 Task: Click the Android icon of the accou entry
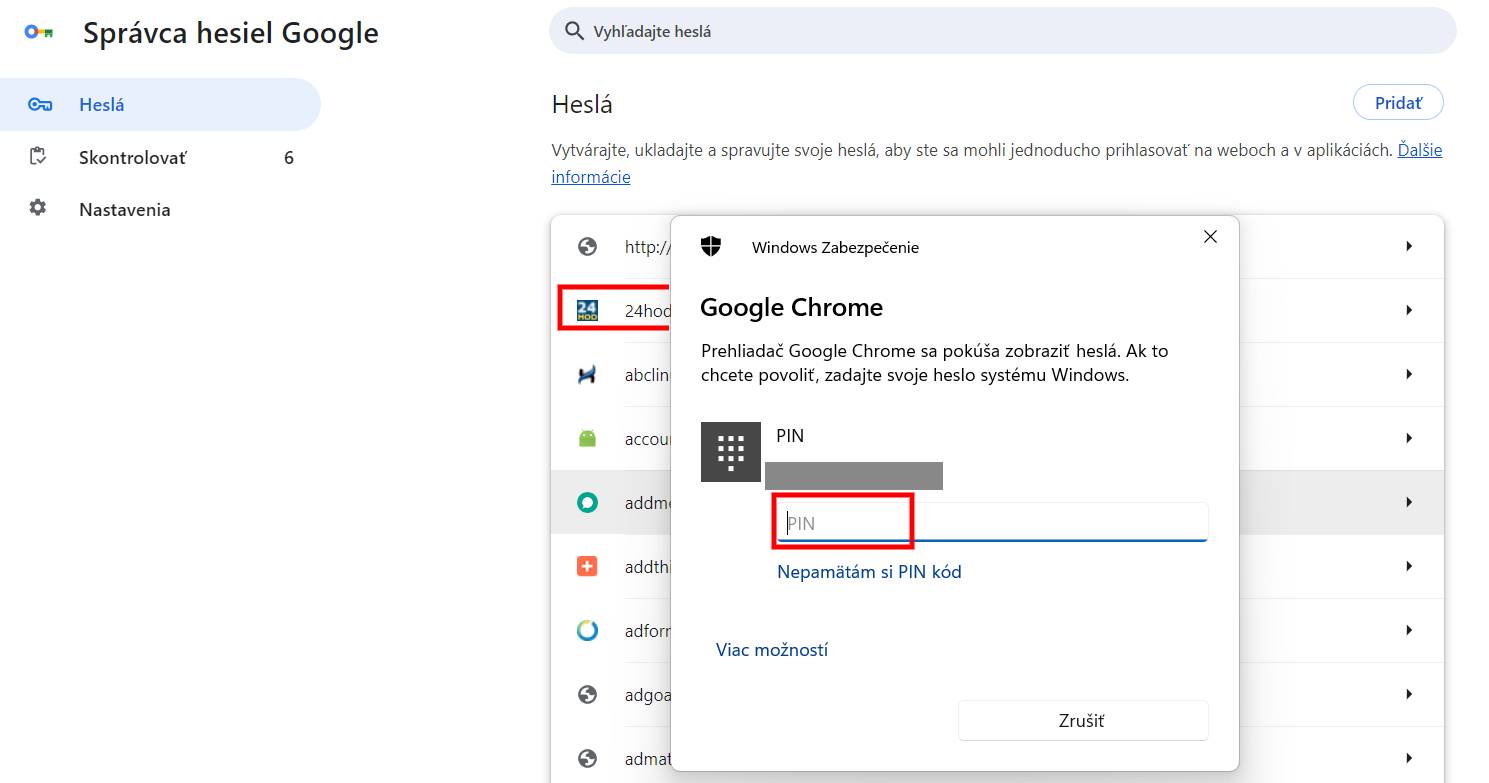click(x=587, y=438)
